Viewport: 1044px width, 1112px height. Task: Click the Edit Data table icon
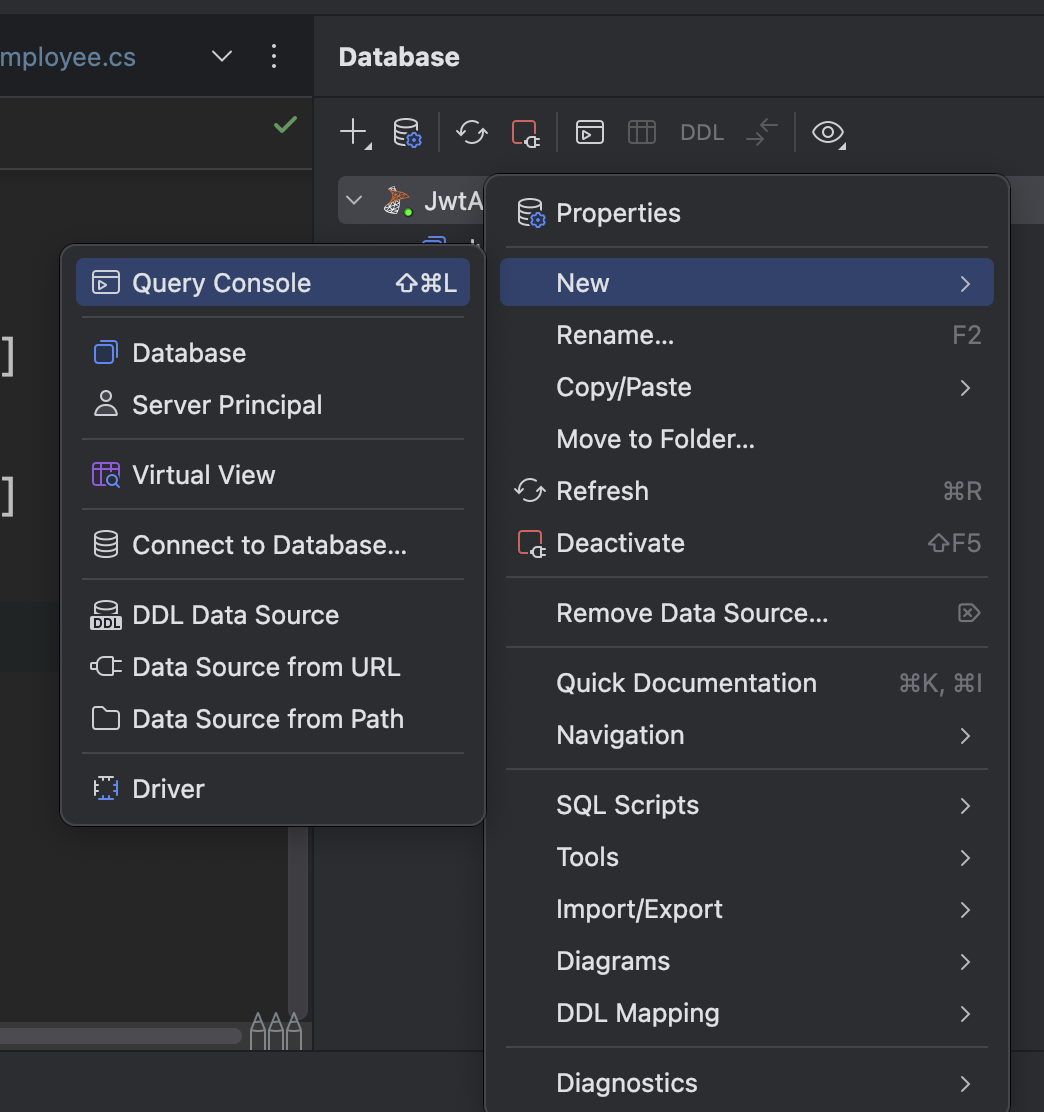[642, 132]
